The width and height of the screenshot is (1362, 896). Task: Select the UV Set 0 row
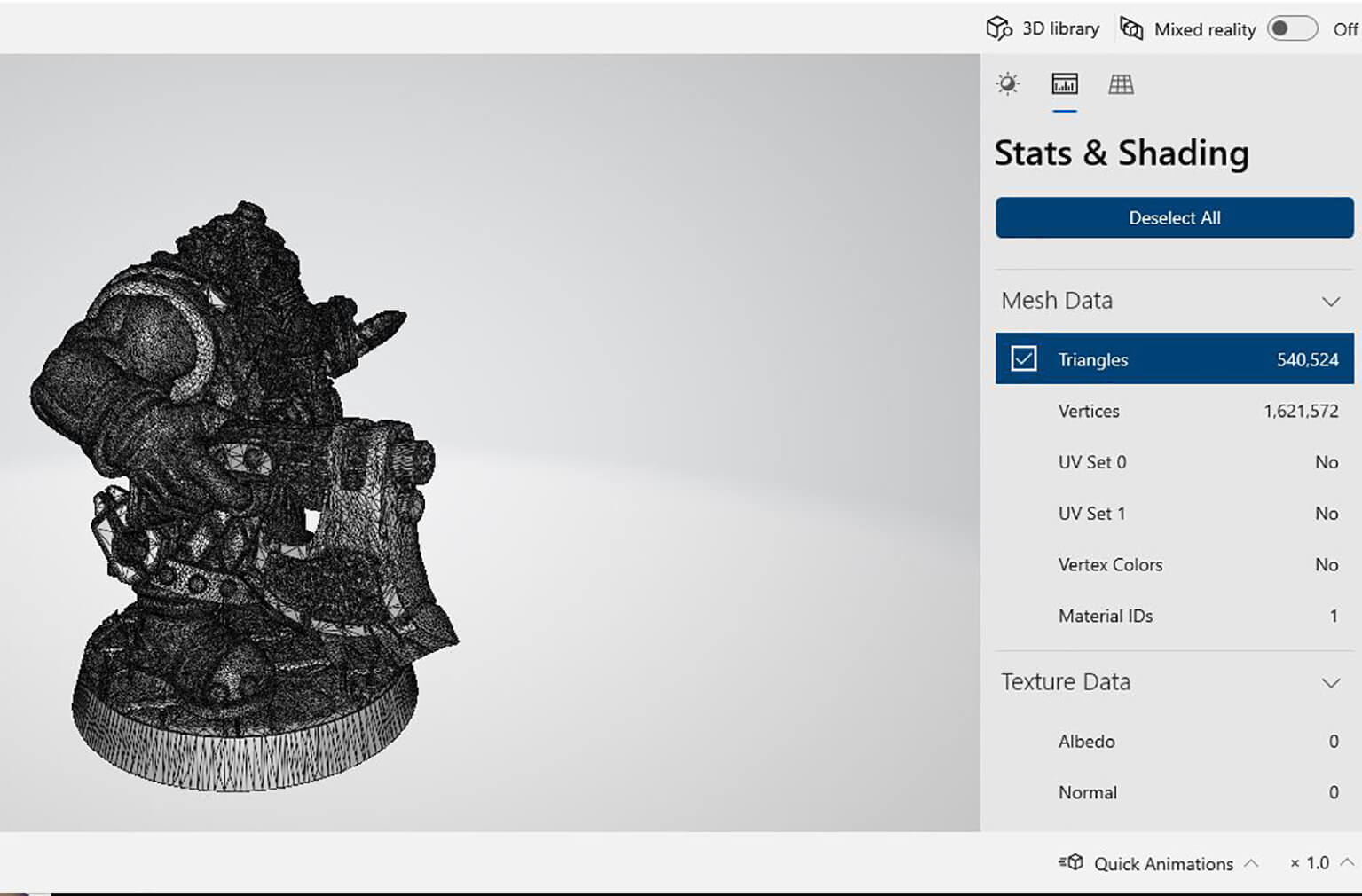1174,462
